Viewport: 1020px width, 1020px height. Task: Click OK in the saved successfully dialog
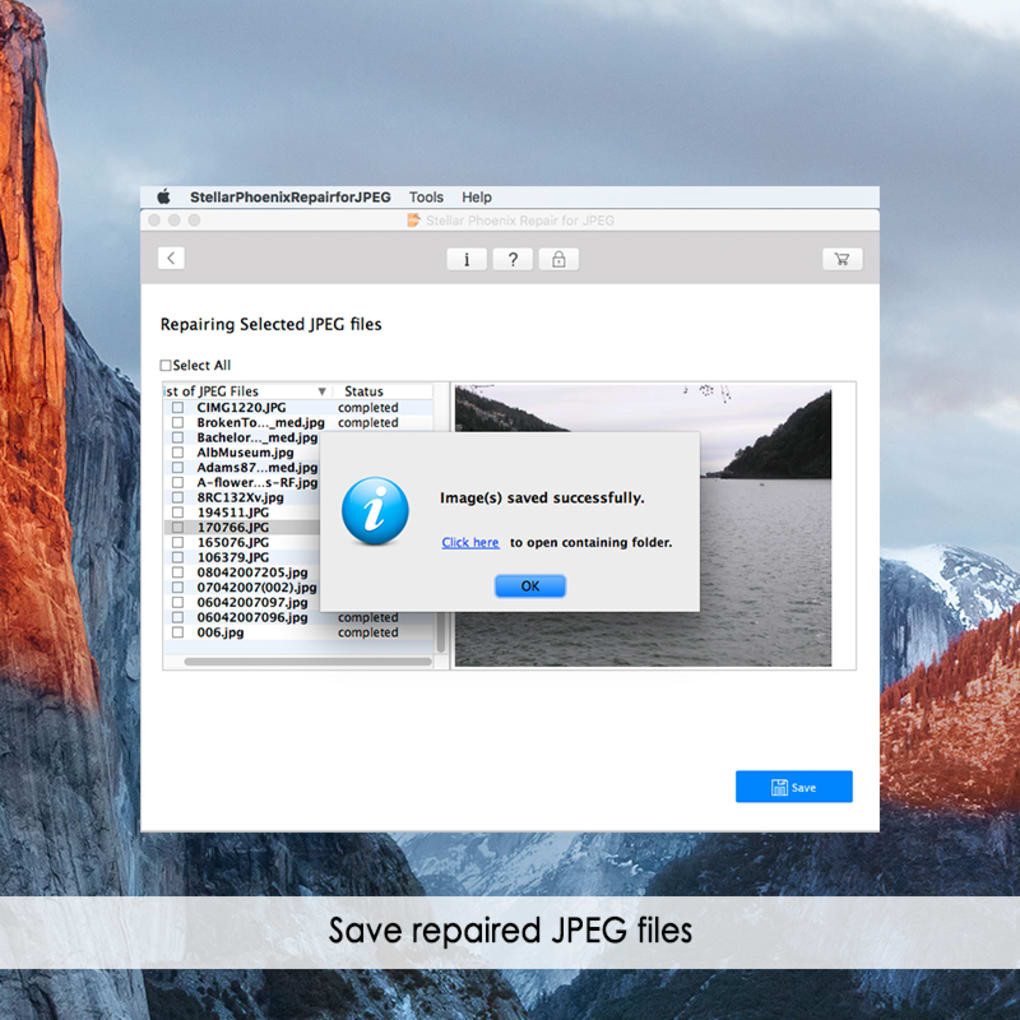(x=530, y=586)
